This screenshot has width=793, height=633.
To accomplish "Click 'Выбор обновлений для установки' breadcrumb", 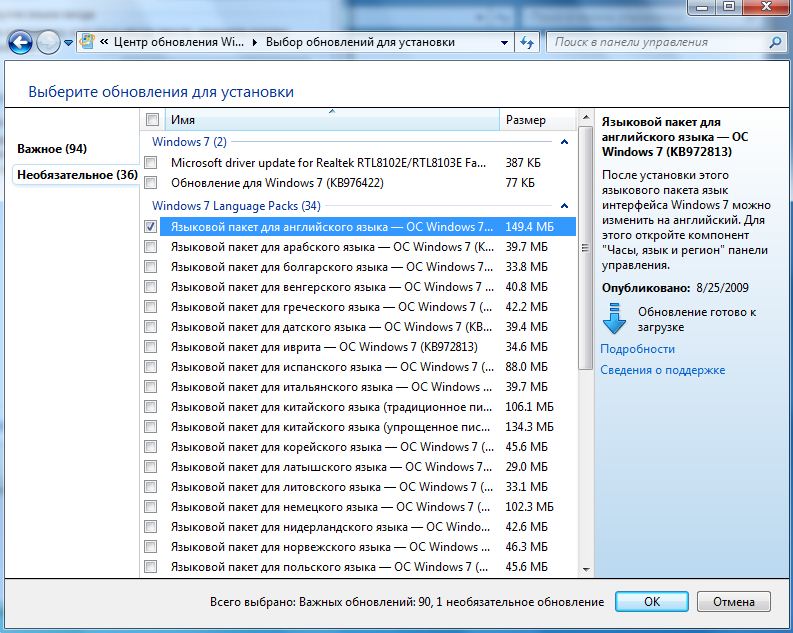I will tap(360, 42).
